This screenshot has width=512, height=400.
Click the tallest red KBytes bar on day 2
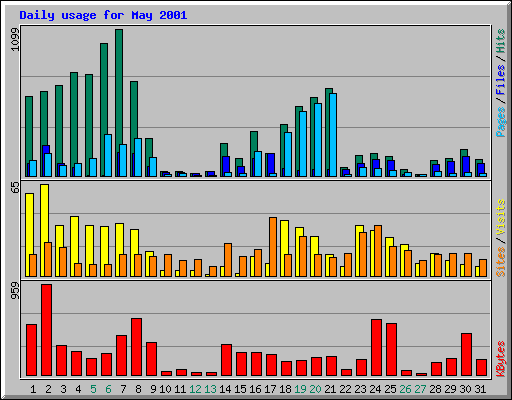pyautogui.click(x=47, y=330)
